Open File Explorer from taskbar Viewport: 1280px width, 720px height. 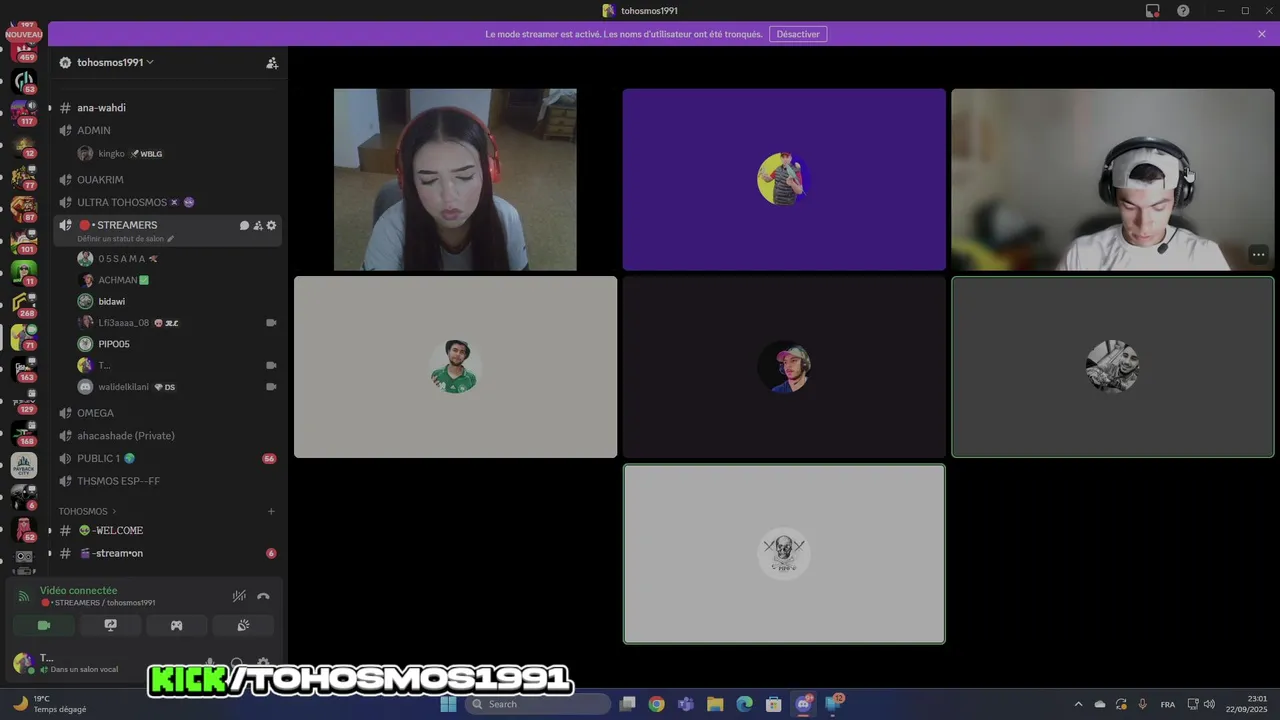[x=715, y=704]
